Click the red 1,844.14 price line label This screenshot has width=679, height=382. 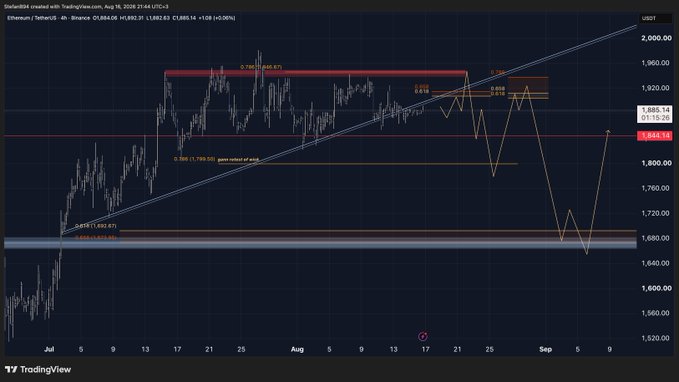pyautogui.click(x=655, y=136)
